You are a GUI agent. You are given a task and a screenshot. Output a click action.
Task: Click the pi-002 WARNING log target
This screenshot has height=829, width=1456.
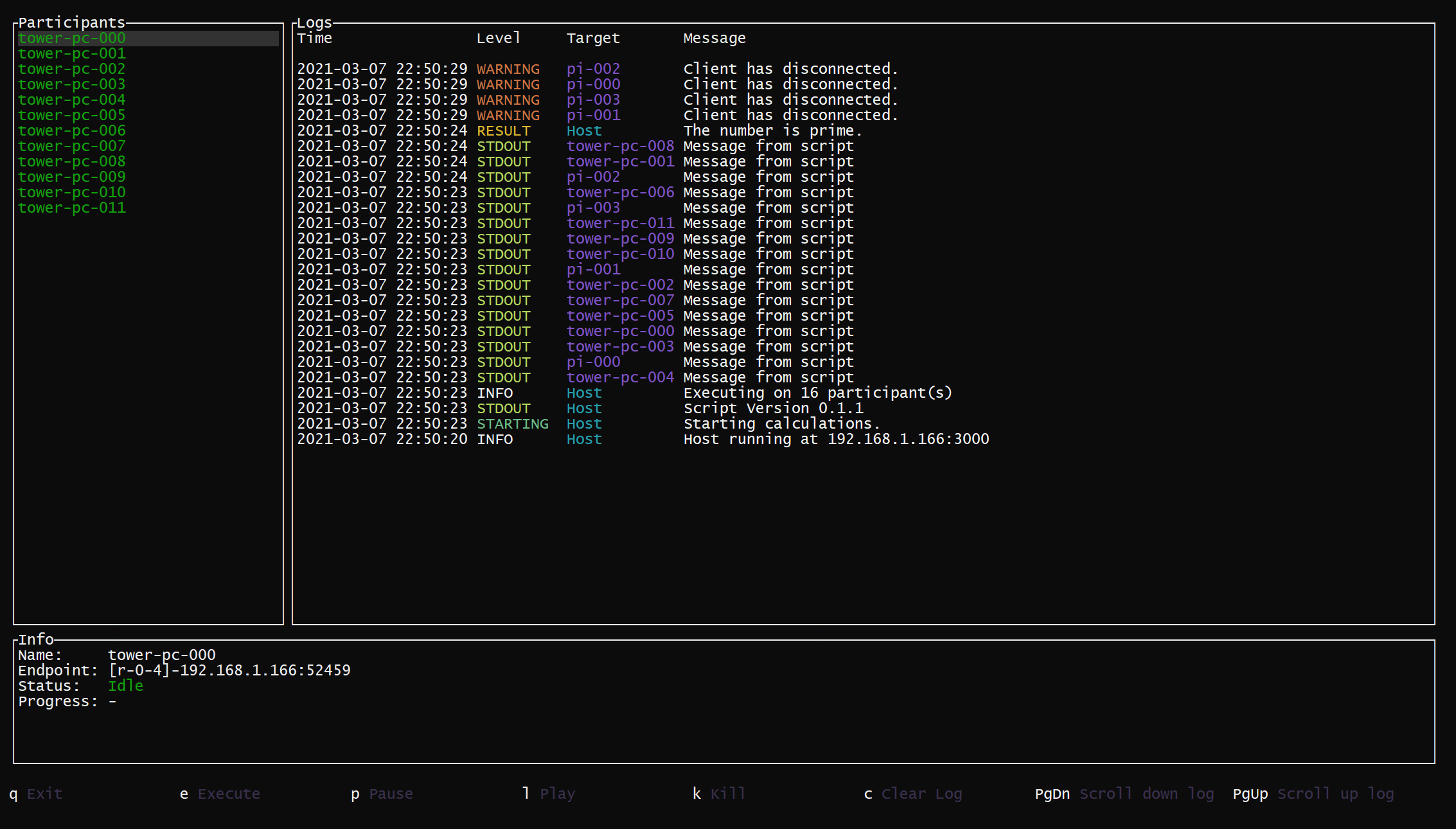[x=593, y=69]
